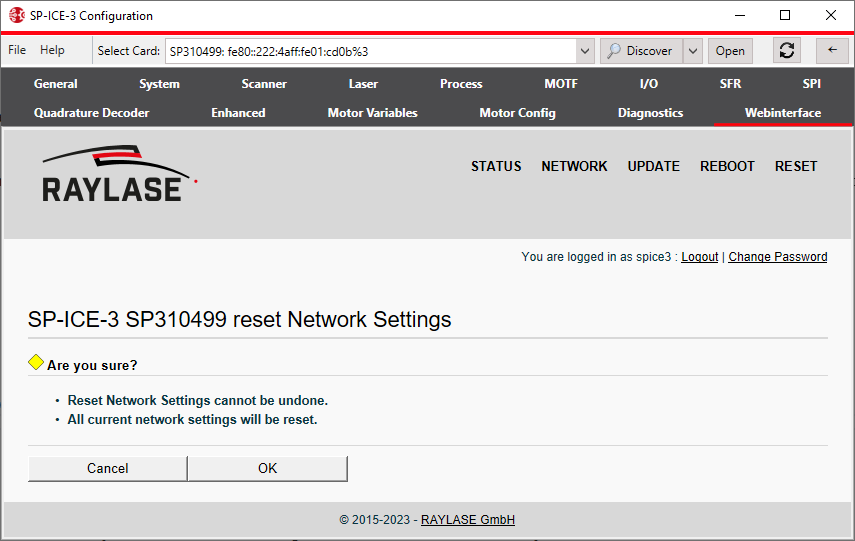Open the Enhanced tab
The width and height of the screenshot is (855, 541).
click(x=238, y=113)
